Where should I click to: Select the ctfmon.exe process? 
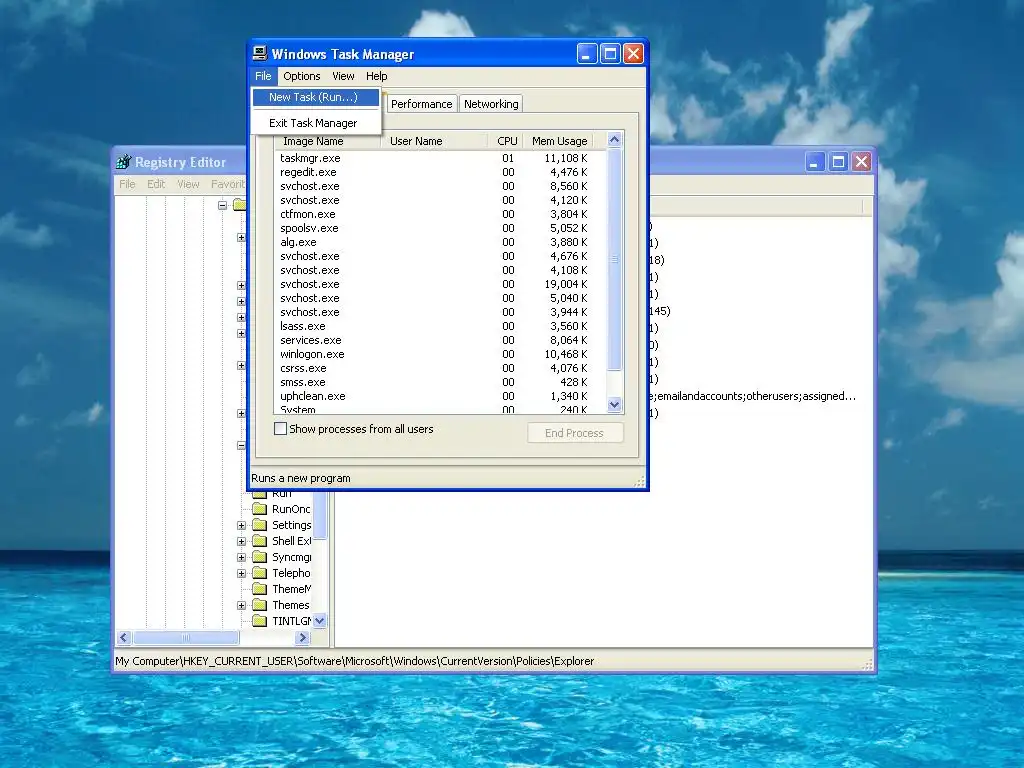[x=308, y=214]
